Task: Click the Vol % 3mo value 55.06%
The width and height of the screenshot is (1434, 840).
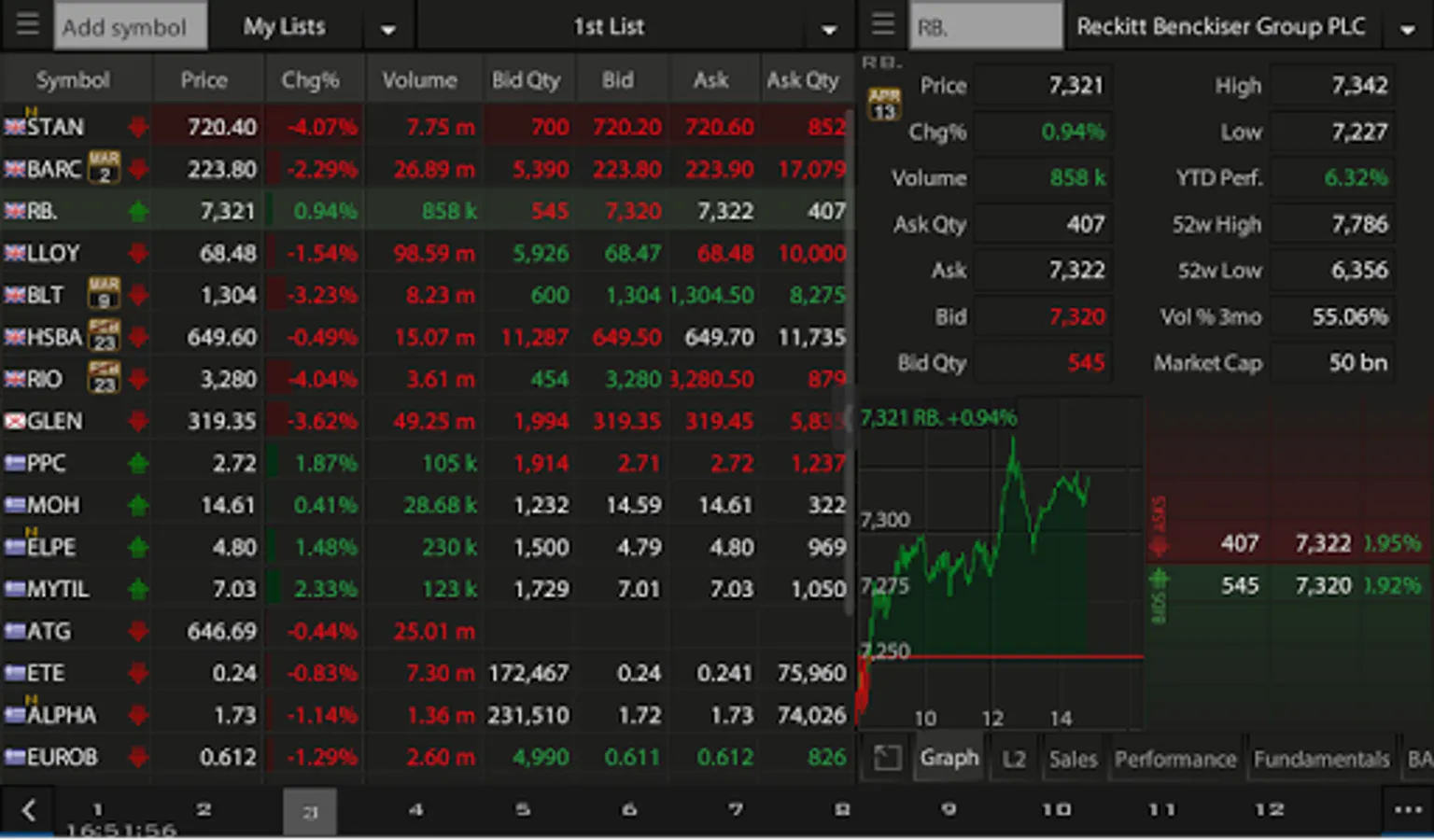Action: pyautogui.click(x=1350, y=317)
